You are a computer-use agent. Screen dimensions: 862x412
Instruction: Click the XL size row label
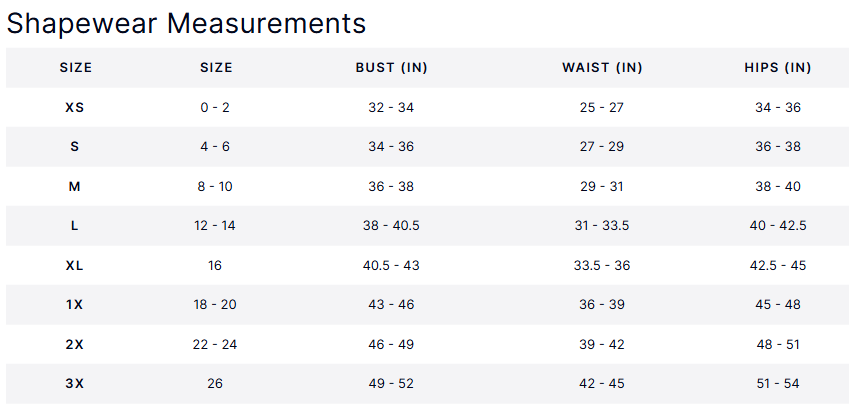pos(75,266)
